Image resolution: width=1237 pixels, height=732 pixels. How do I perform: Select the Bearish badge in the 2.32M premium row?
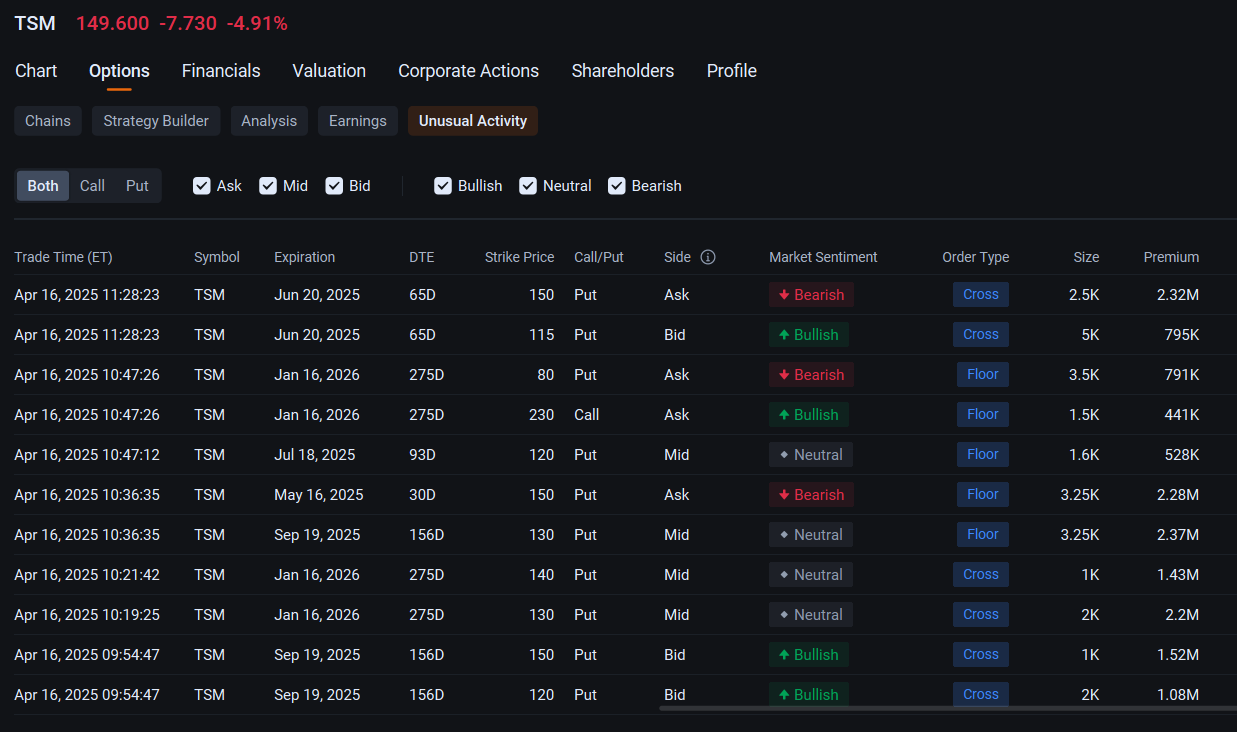point(811,295)
